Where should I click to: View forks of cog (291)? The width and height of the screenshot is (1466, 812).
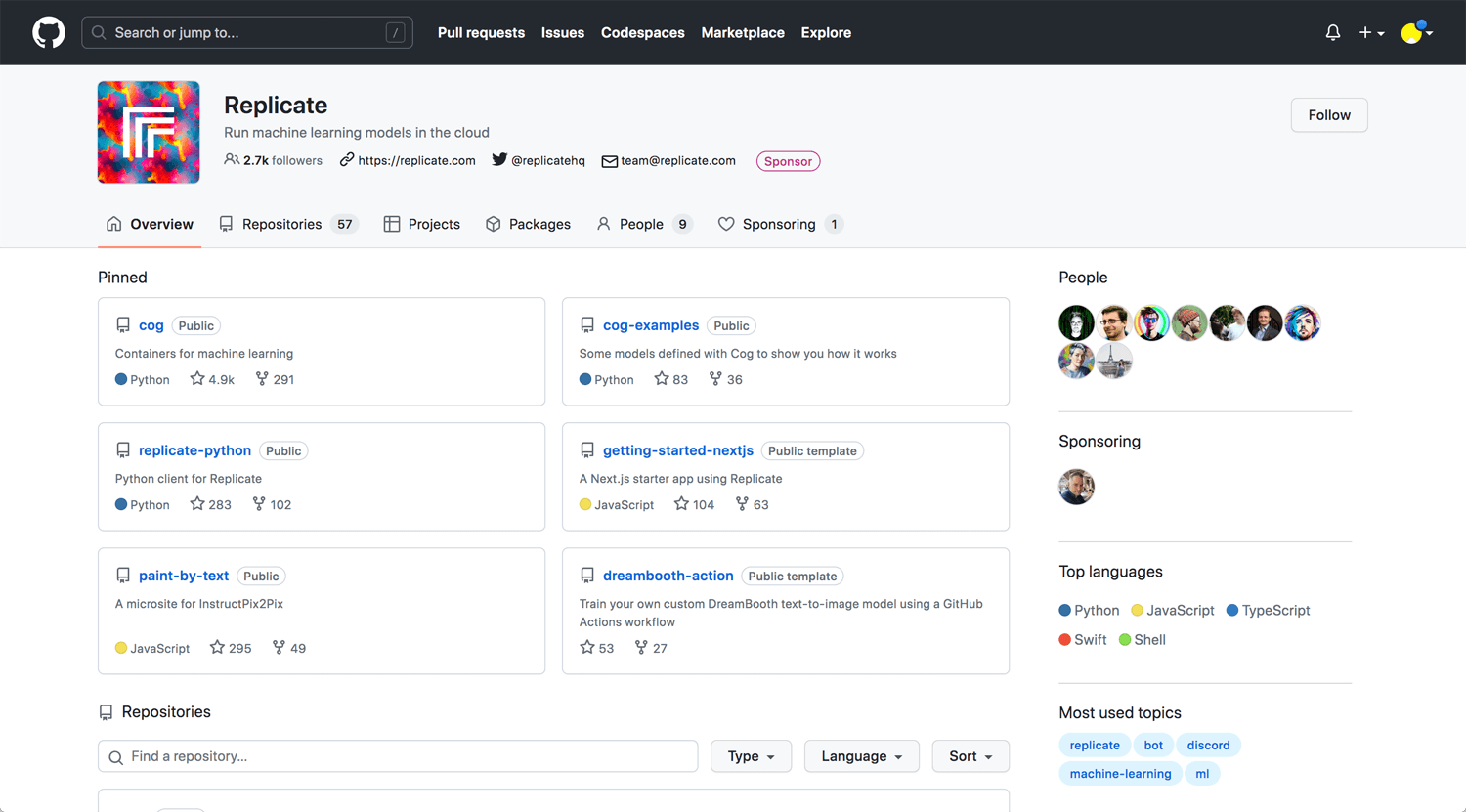tap(275, 379)
